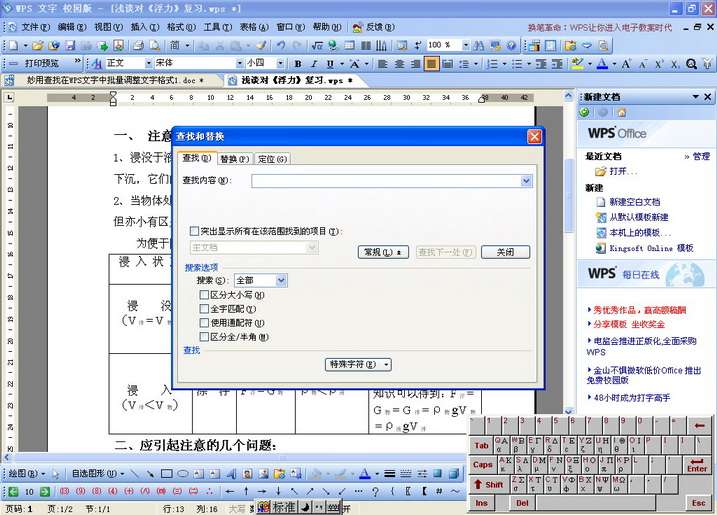717x515 pixels.
Task: Click the New document toolbar icon
Action: coord(14,45)
